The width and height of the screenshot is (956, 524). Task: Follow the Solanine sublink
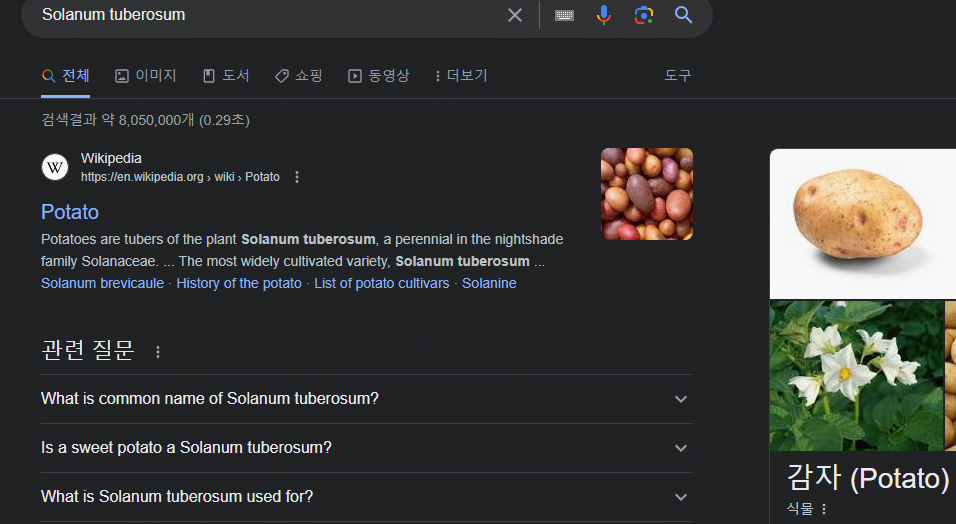[489, 283]
